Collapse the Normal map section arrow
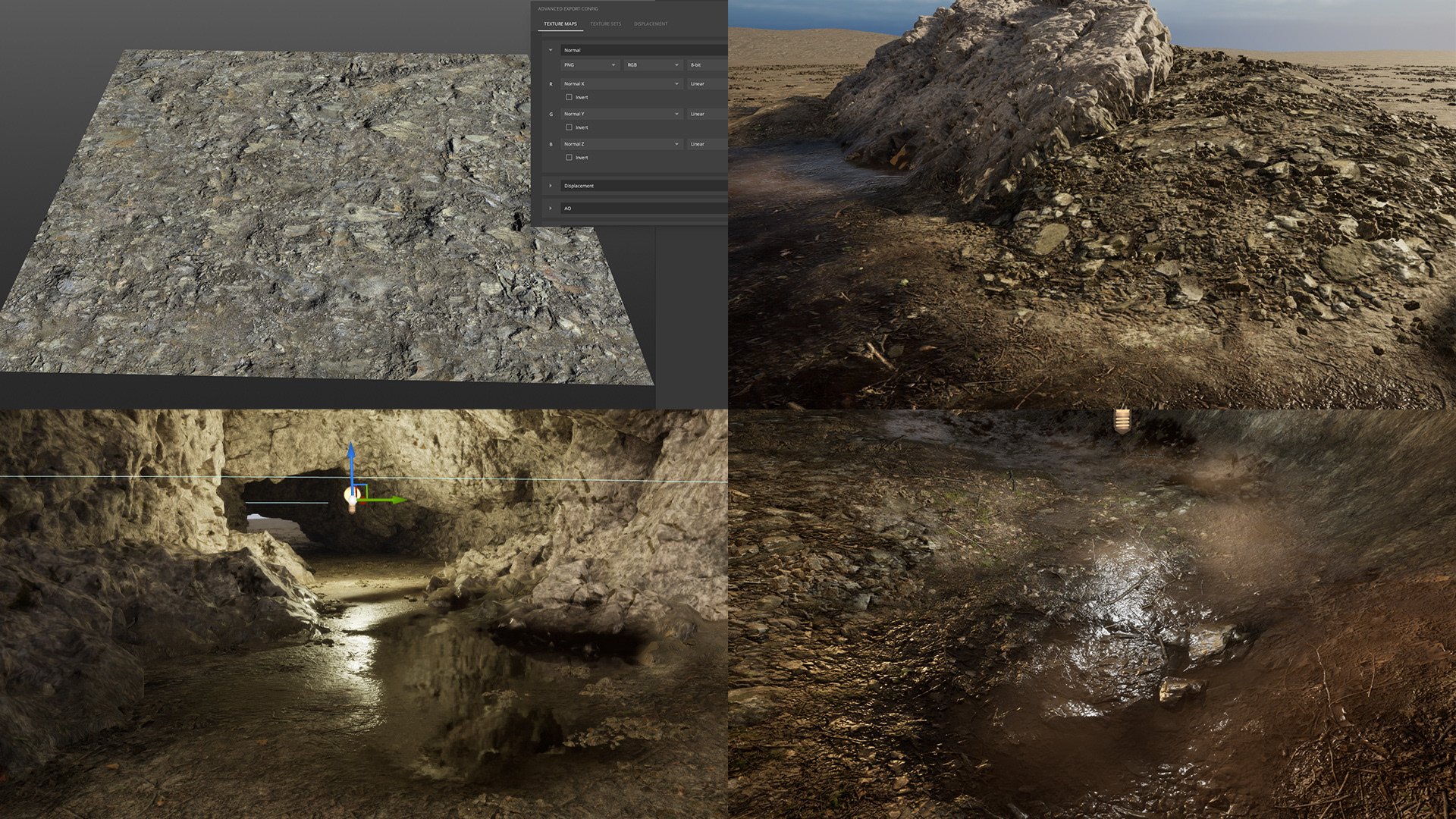The image size is (1456, 819). coord(551,50)
